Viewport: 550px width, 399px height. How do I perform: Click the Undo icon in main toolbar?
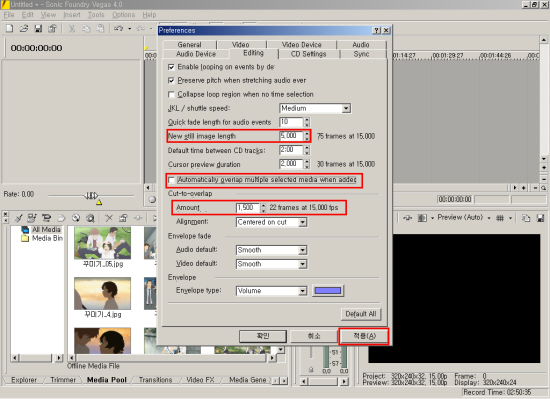[118, 28]
